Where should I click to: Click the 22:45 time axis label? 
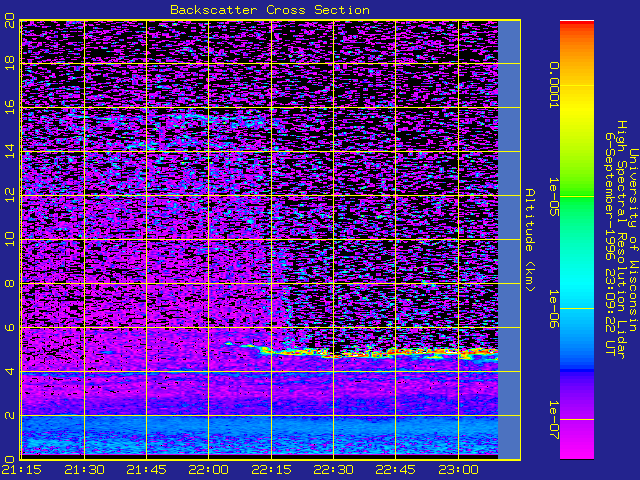[x=396, y=470]
